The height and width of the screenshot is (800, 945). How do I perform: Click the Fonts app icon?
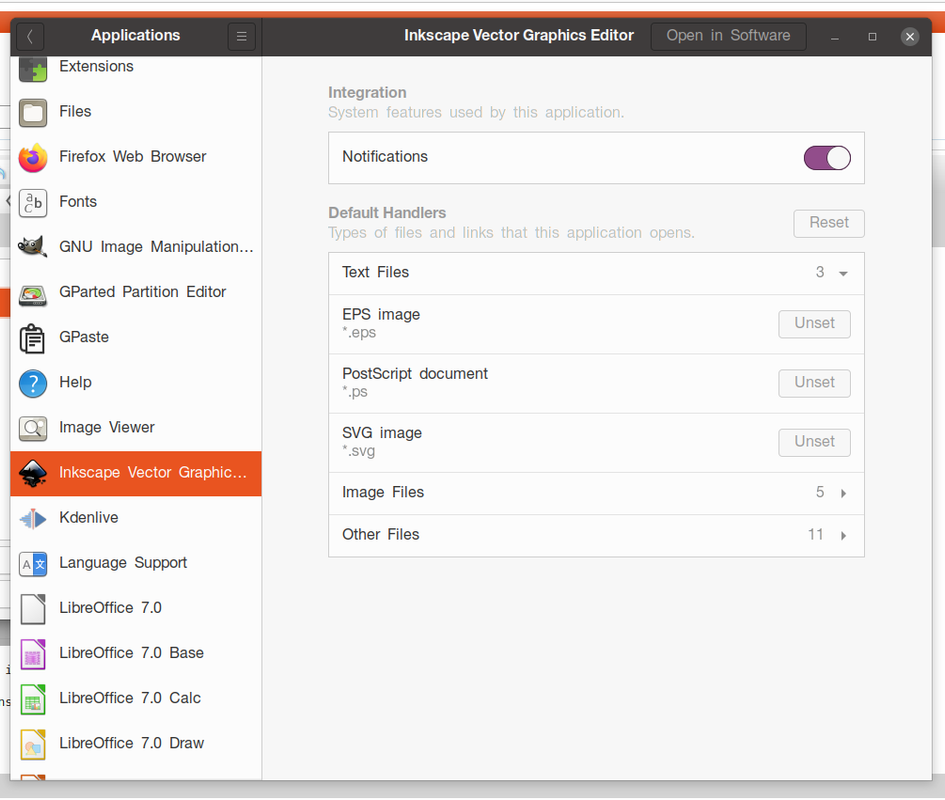click(x=33, y=203)
